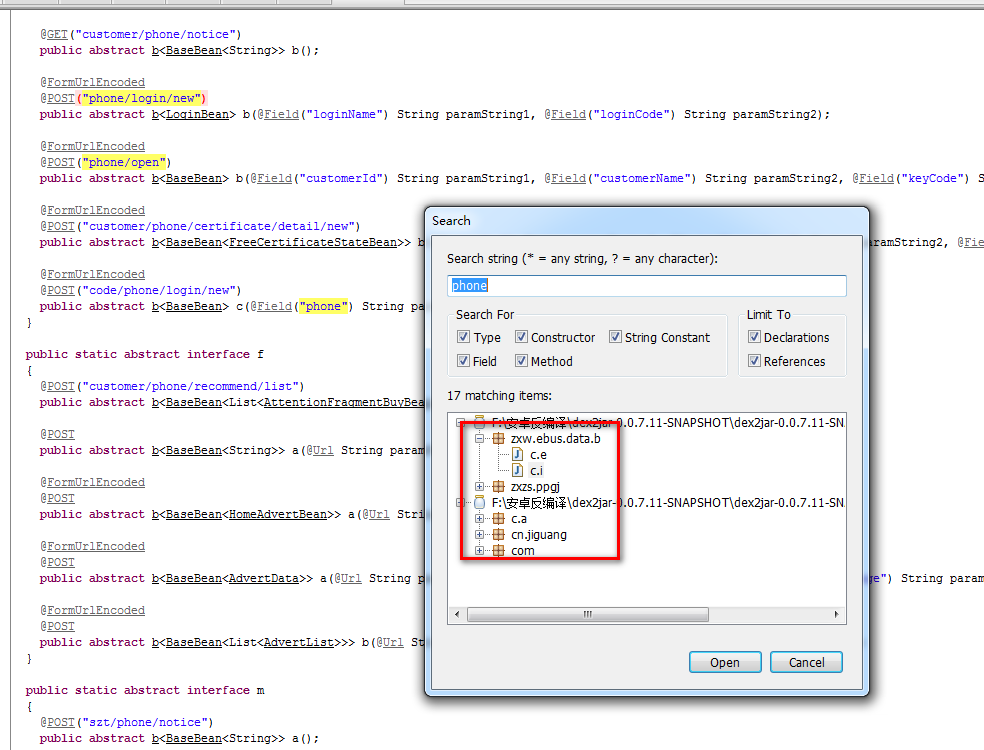984x750 pixels.
Task: Toggle the Method checkbox
Action: [521, 361]
